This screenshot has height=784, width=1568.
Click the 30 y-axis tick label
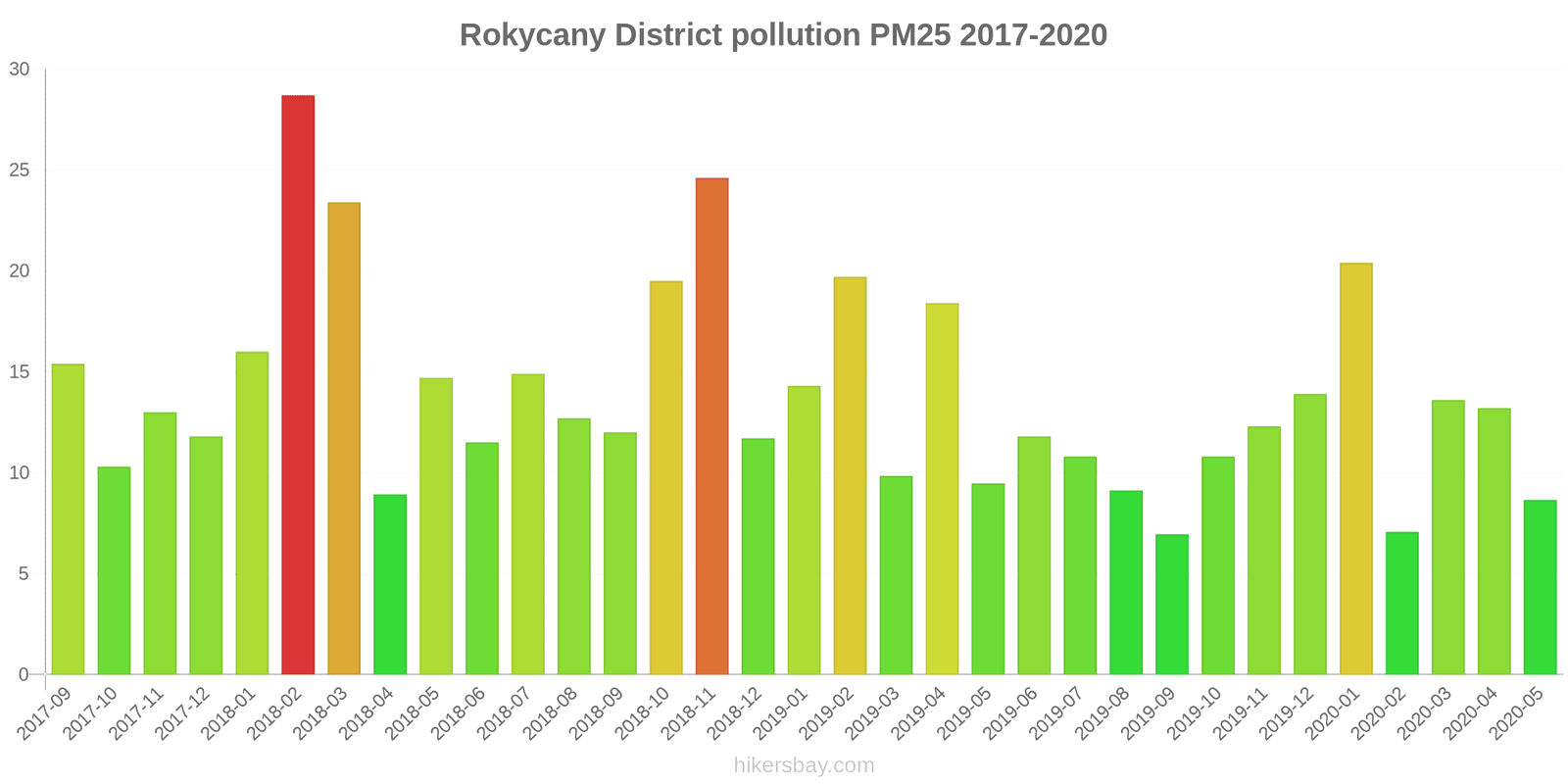20,70
